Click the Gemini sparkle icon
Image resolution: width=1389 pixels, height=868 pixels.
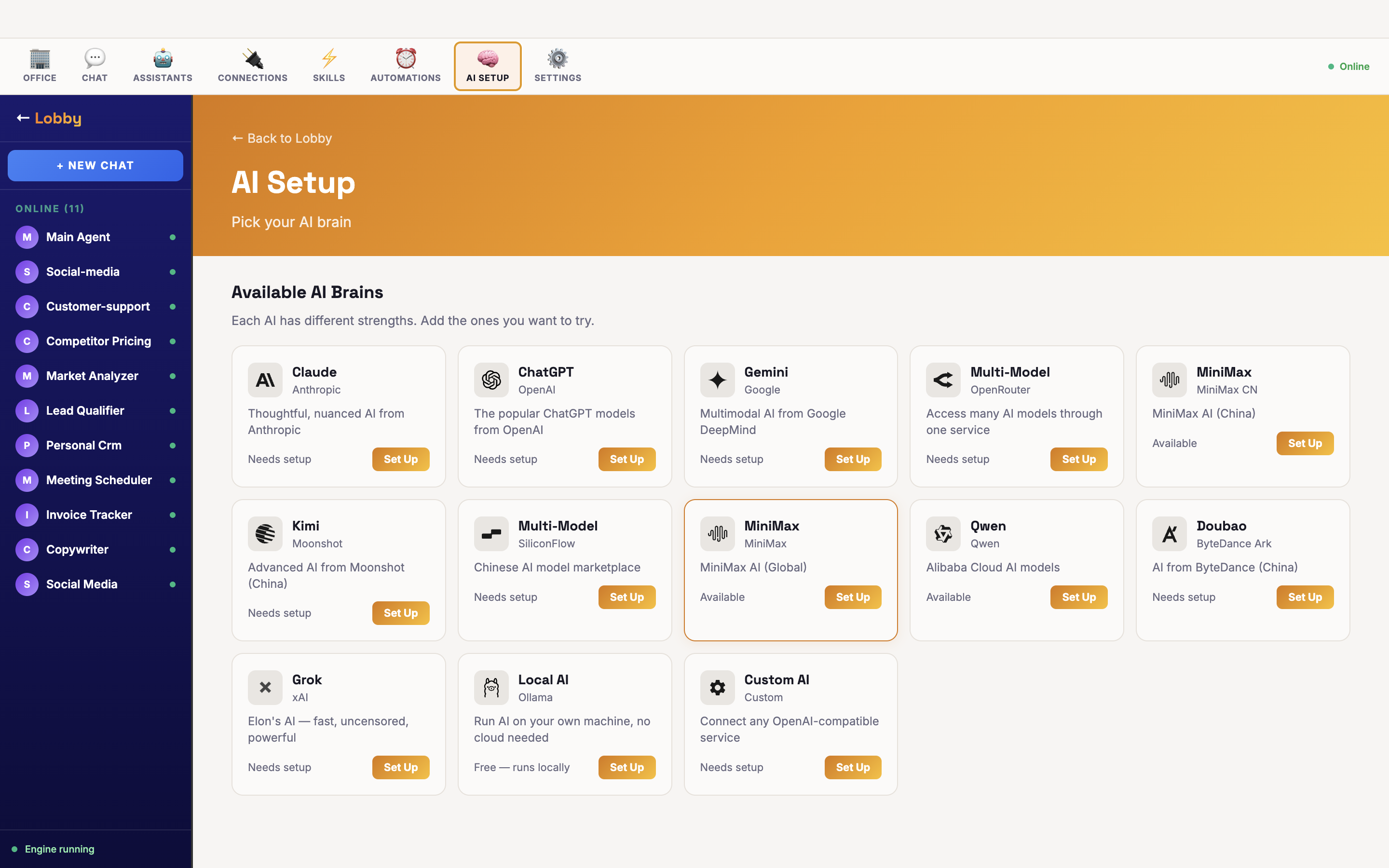[x=717, y=380]
